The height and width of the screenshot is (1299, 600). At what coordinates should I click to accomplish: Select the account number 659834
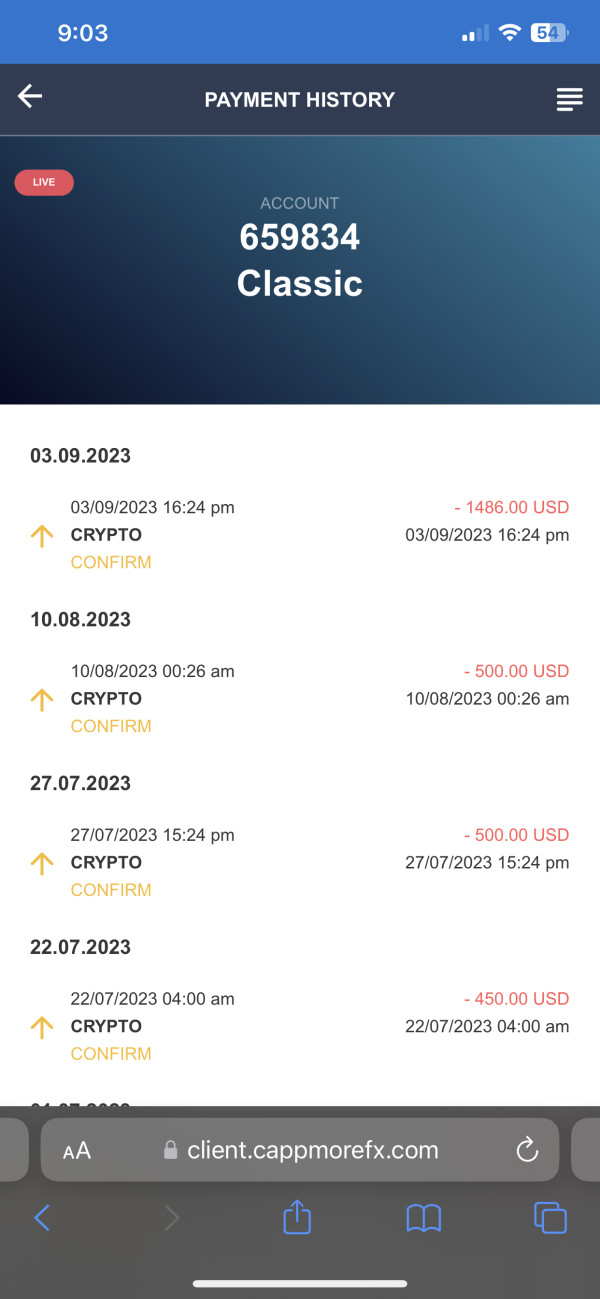point(299,238)
